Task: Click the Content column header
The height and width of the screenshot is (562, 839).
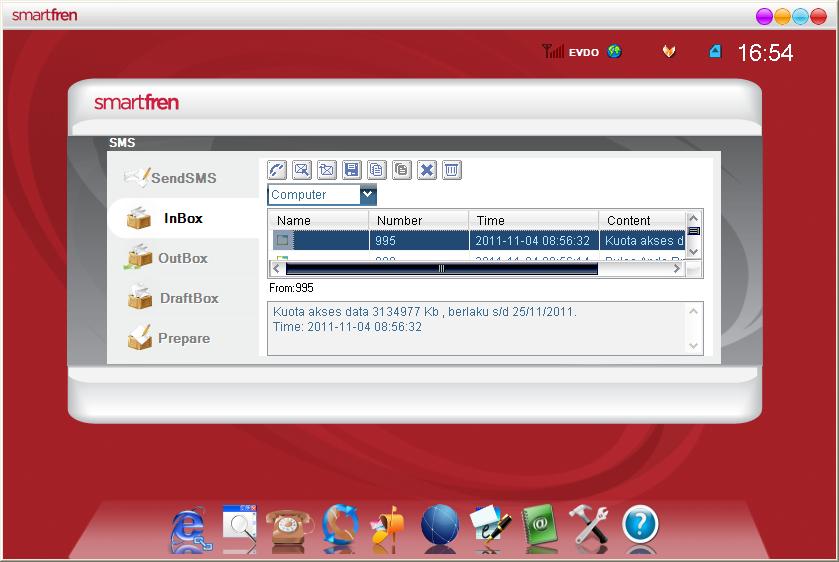Action: pos(642,221)
